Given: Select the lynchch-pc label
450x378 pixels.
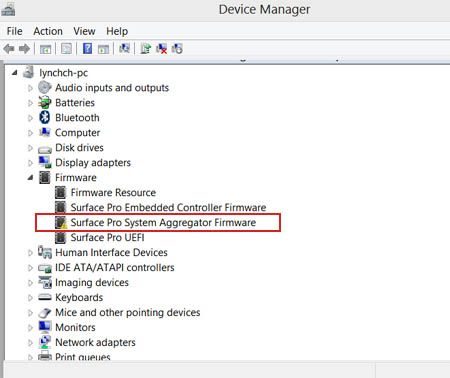Looking at the screenshot, I should coord(64,73).
